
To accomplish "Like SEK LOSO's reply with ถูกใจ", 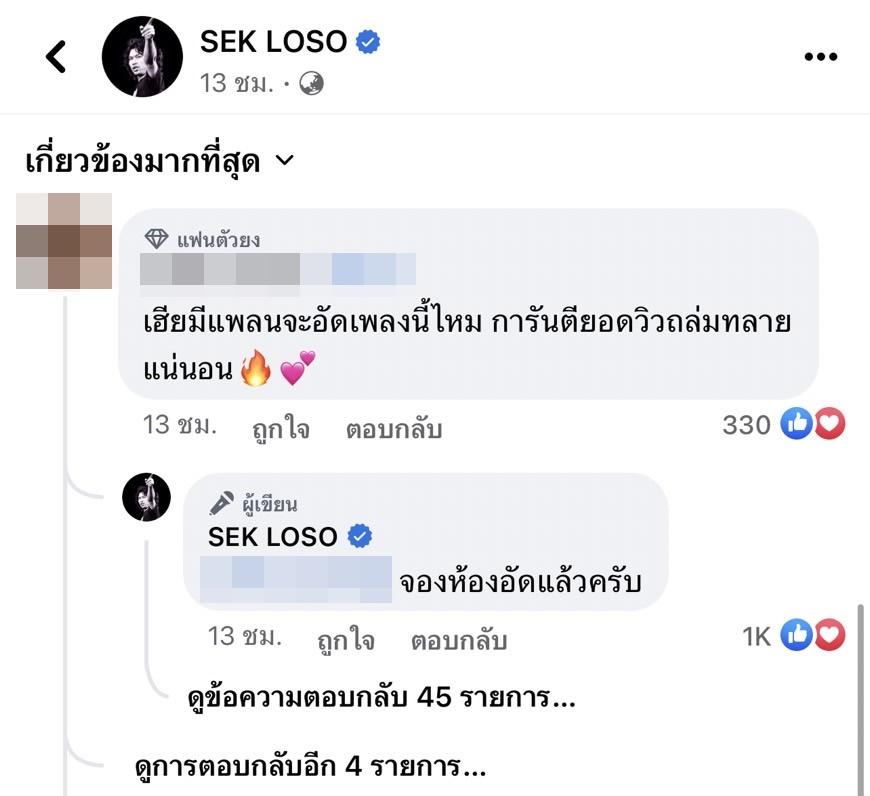I will point(346,640).
